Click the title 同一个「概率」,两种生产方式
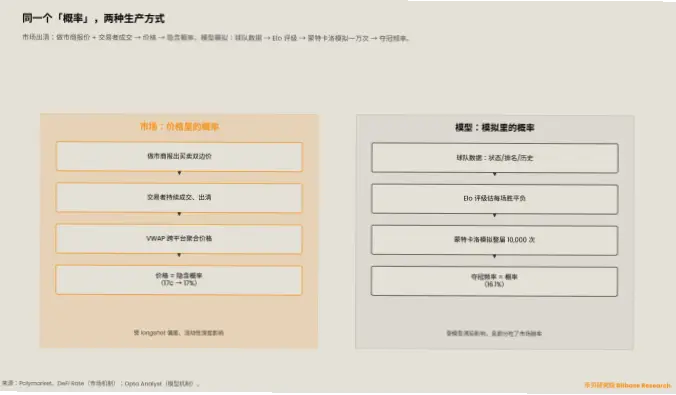The width and height of the screenshot is (676, 395). tap(93, 19)
